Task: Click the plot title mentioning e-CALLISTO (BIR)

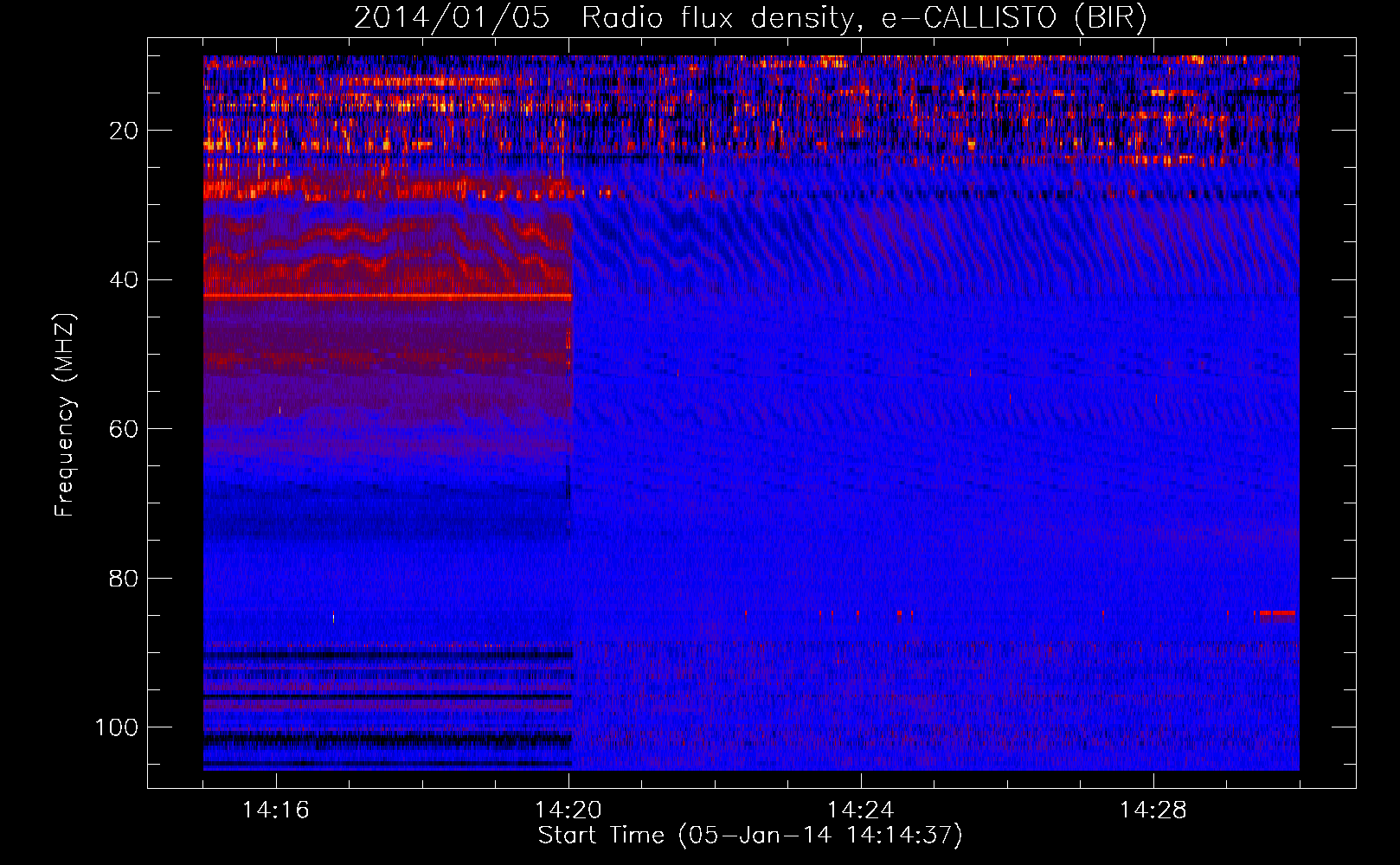Action: [750, 18]
